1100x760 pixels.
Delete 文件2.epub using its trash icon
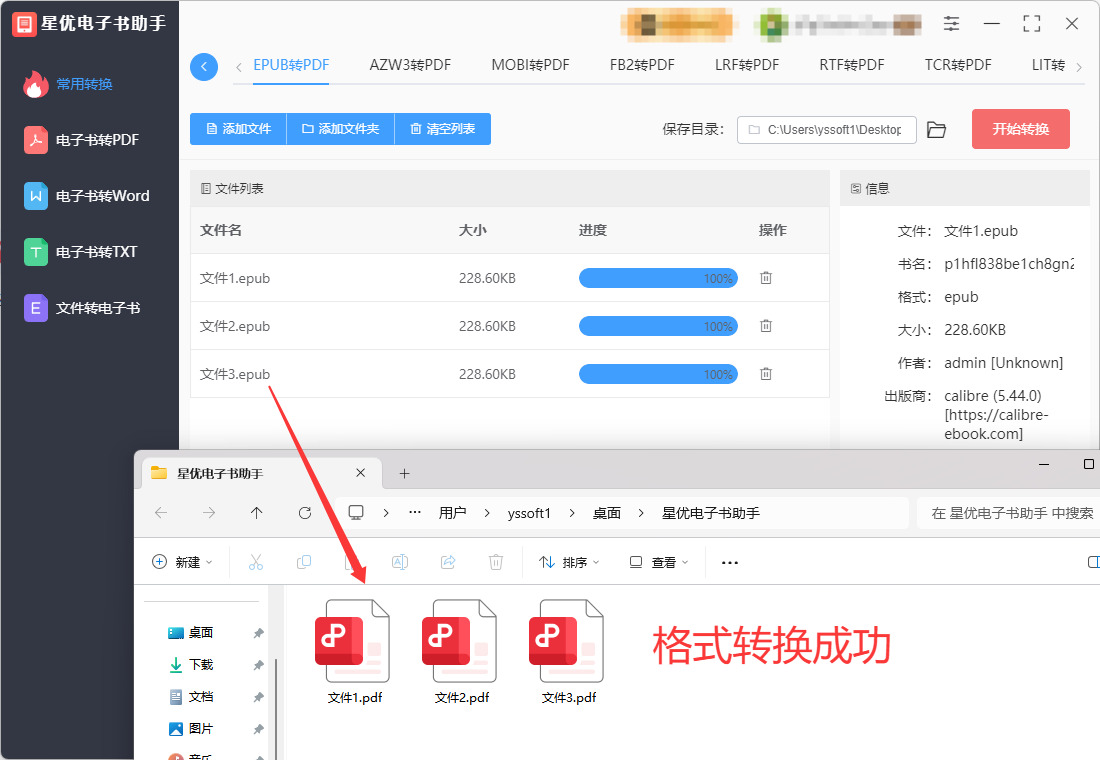[765, 326]
